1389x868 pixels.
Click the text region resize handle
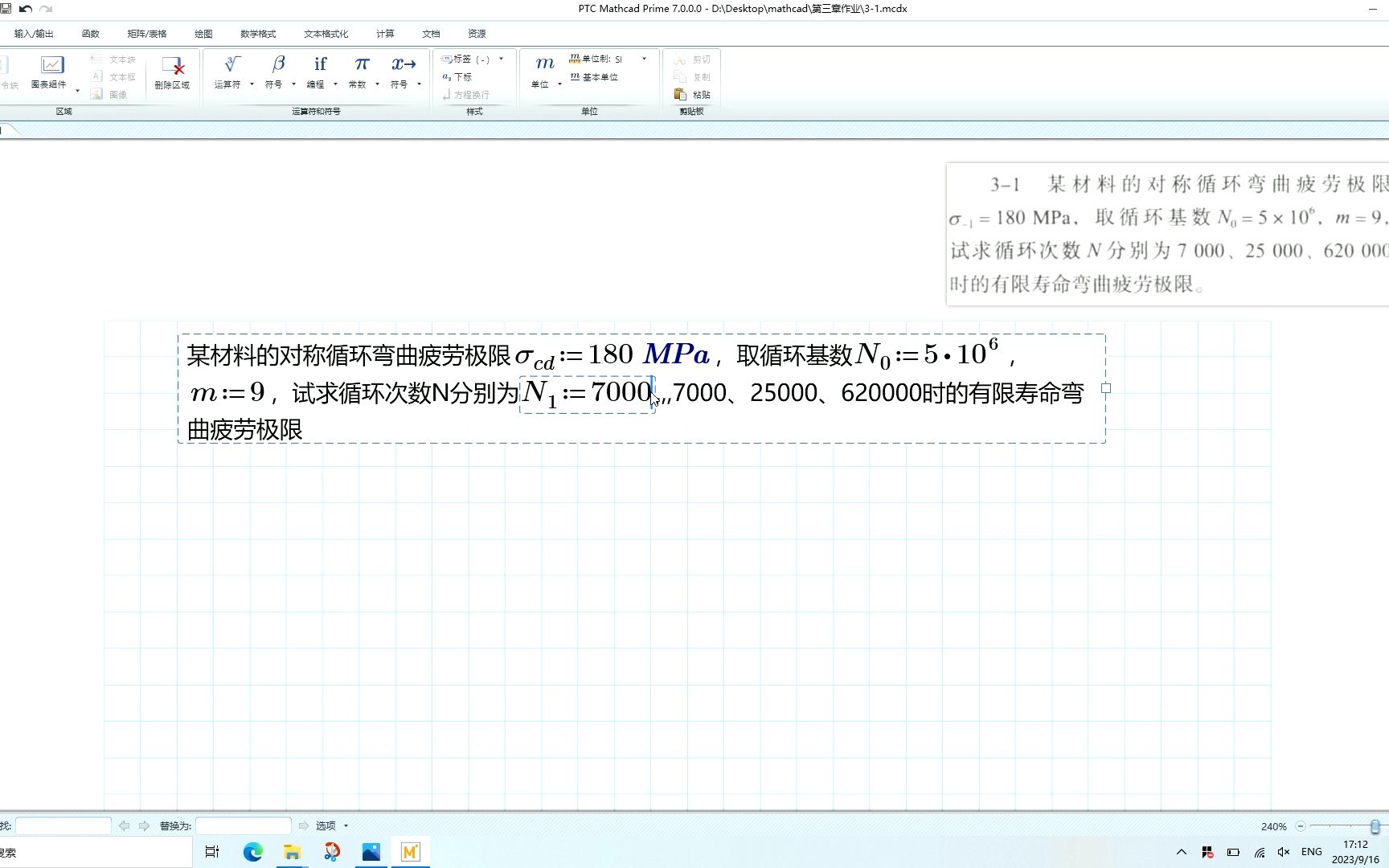coord(1106,388)
